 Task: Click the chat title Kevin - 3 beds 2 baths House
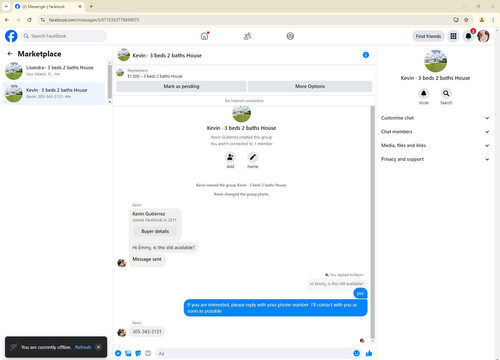[167, 55]
